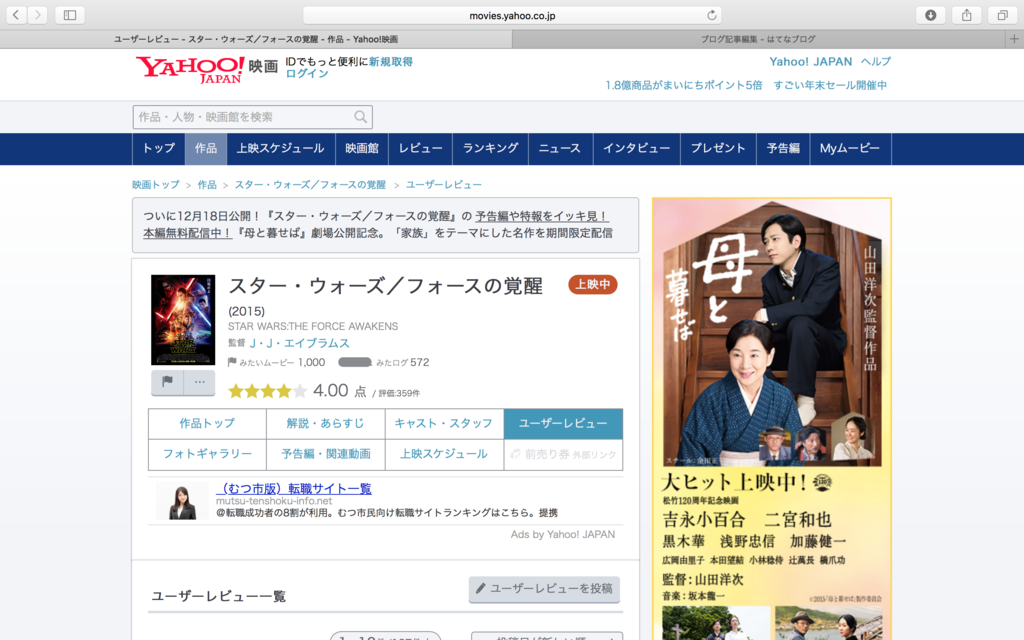The image size is (1024, 640).
Task: Click the Ads by Yahoo! JAPAN label
Action: pos(562,534)
